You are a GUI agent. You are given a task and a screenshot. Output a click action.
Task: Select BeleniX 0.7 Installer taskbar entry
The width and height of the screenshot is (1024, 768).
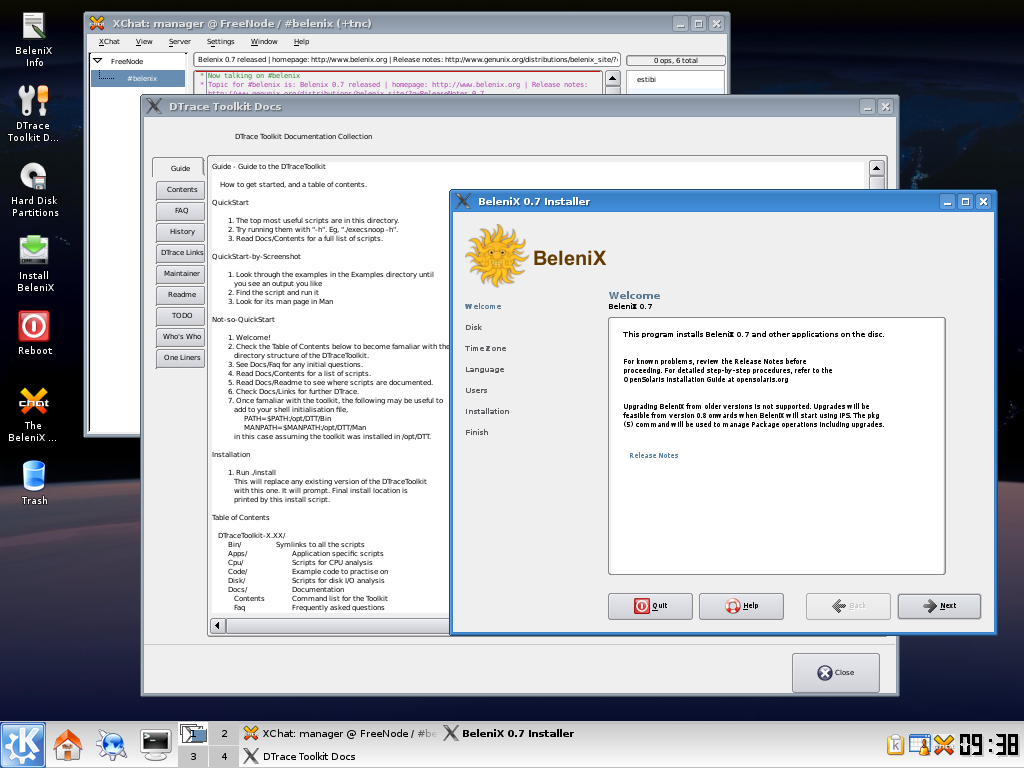click(509, 733)
